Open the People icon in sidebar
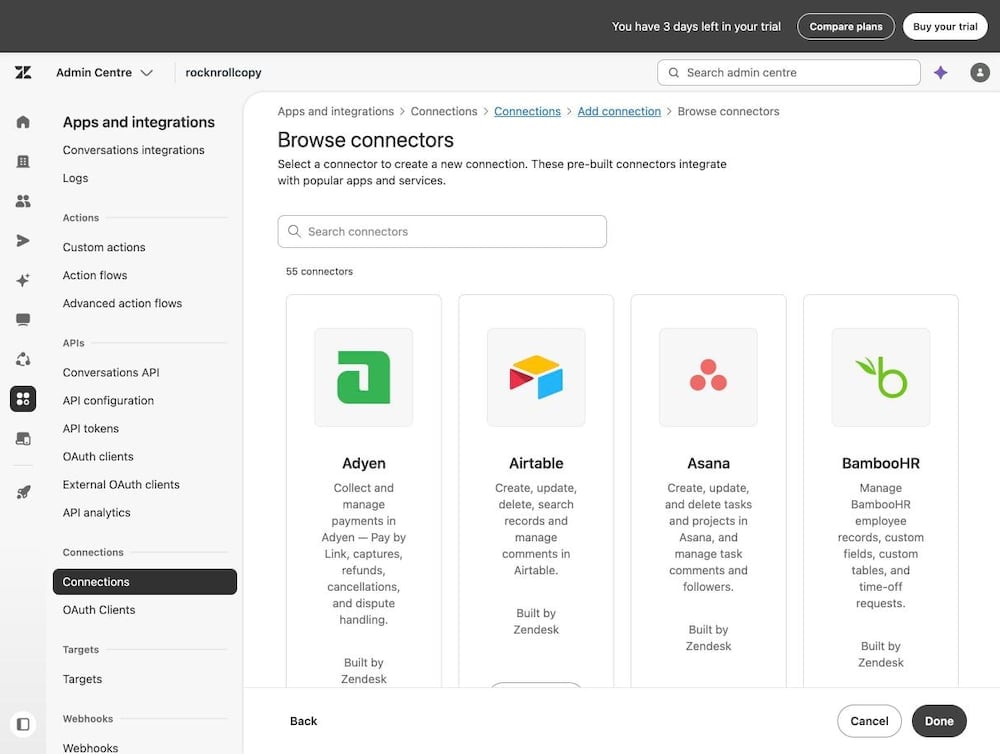 pyautogui.click(x=23, y=201)
